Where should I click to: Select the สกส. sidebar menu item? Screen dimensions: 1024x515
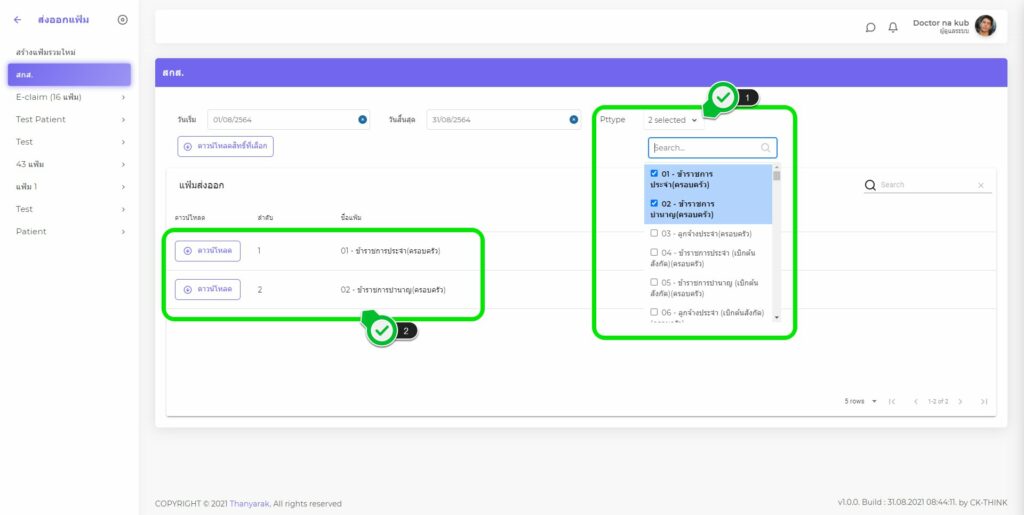(68, 75)
